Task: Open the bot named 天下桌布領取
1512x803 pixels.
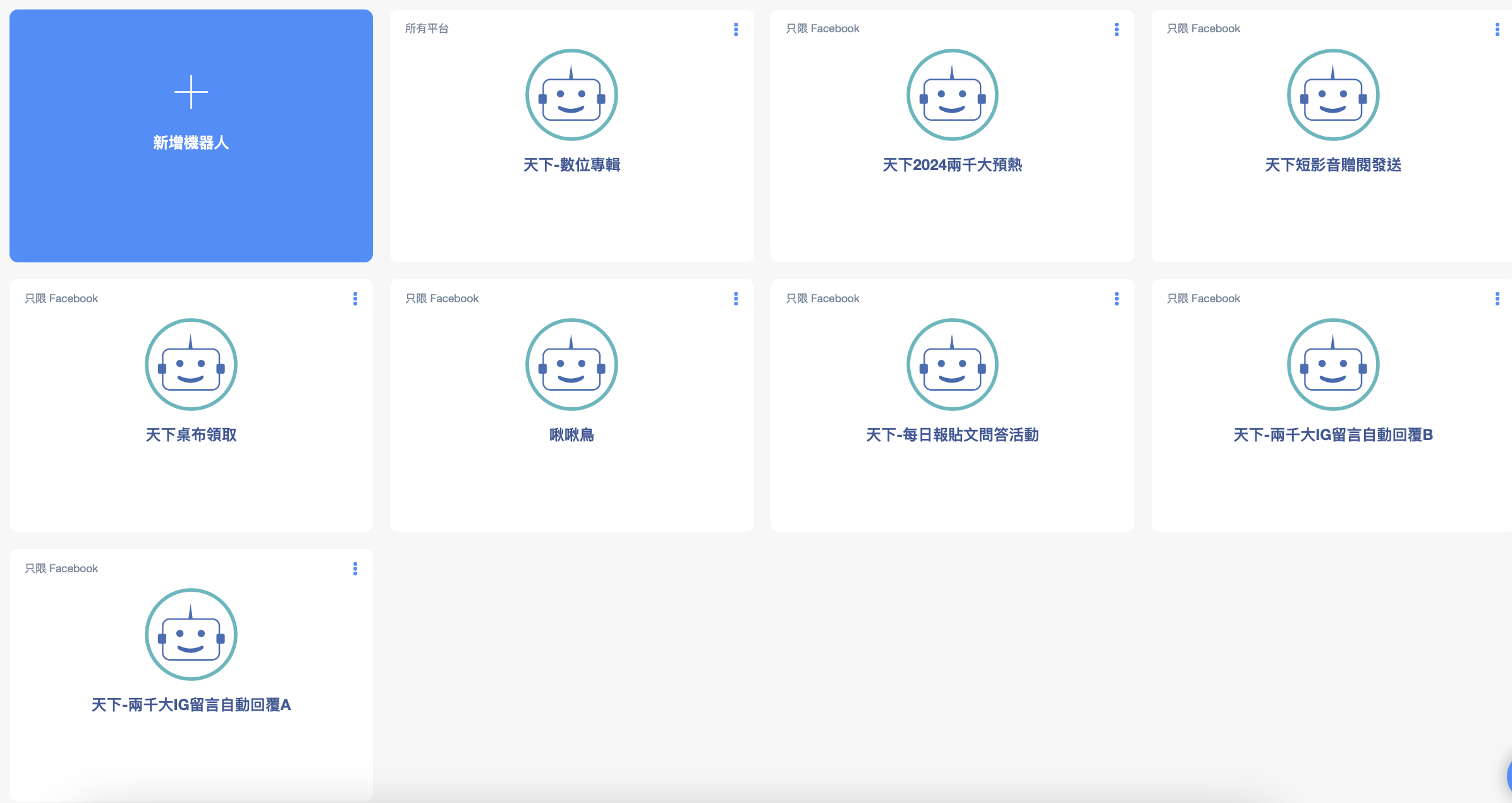Action: coord(191,435)
